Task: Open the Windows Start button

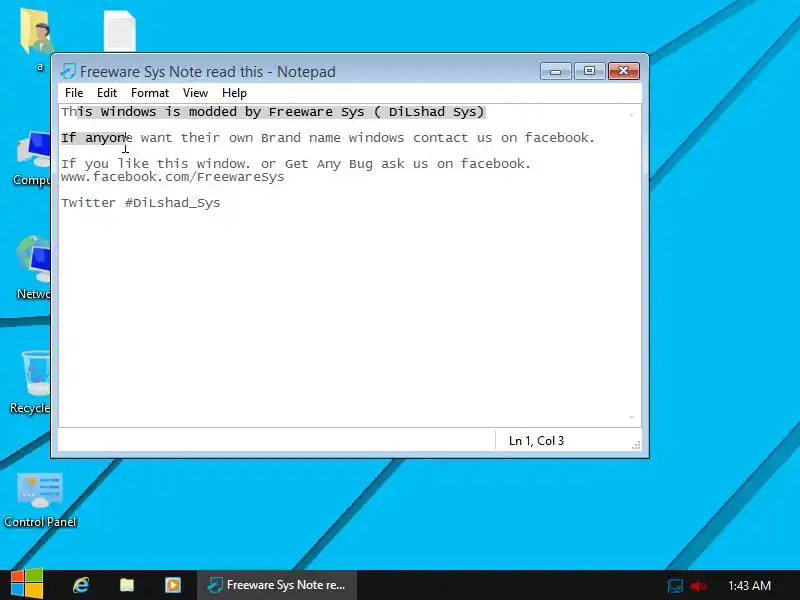Action: coord(27,585)
